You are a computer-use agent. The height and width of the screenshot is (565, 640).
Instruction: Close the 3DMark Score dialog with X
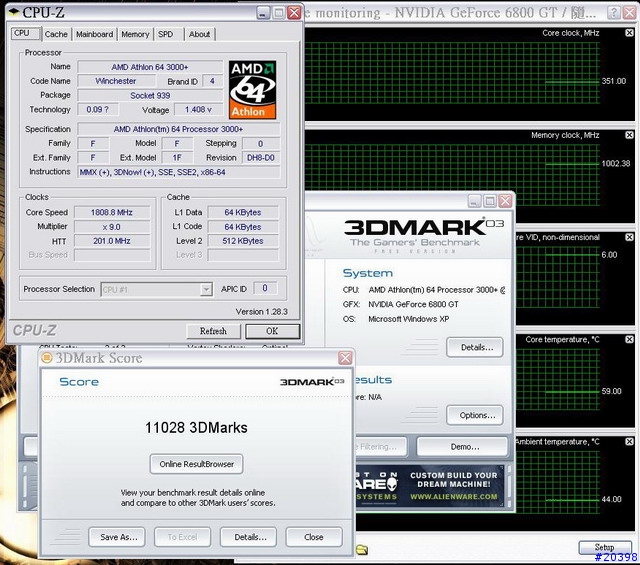(345, 358)
